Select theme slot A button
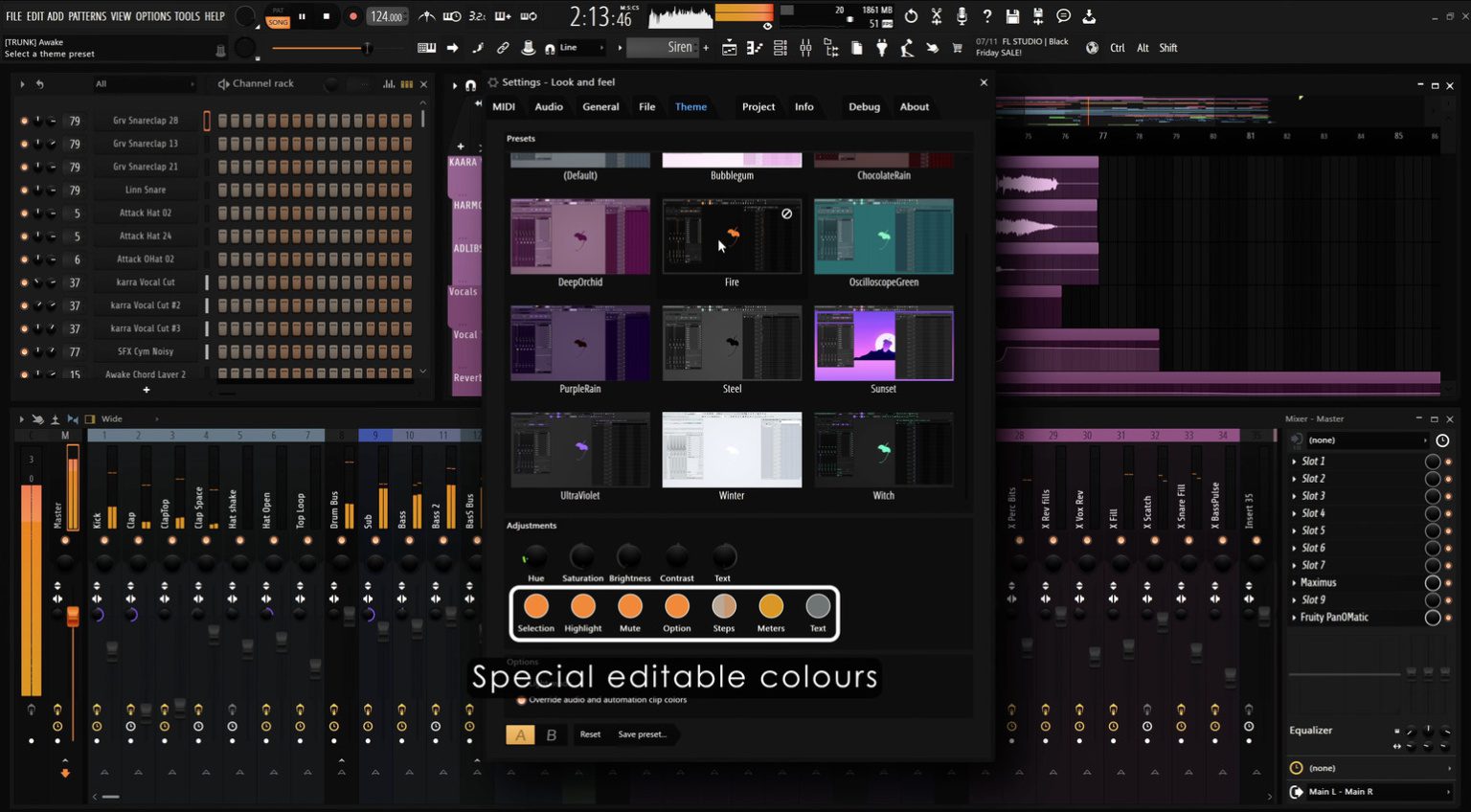Screen dimensions: 1471x812 click(520, 734)
